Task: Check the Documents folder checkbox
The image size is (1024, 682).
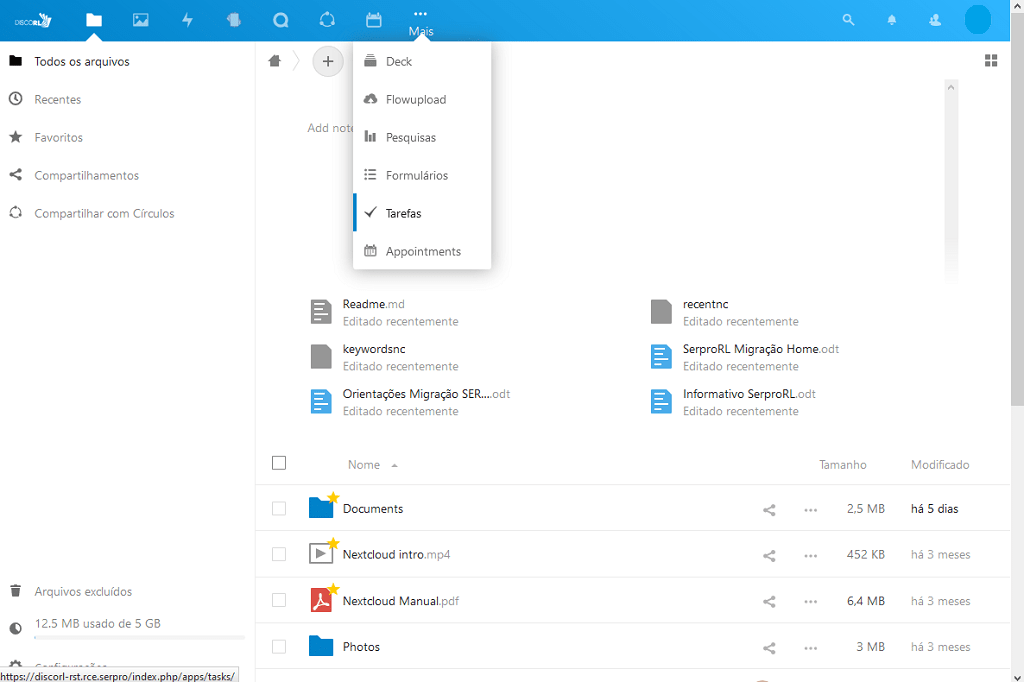Action: [x=279, y=509]
